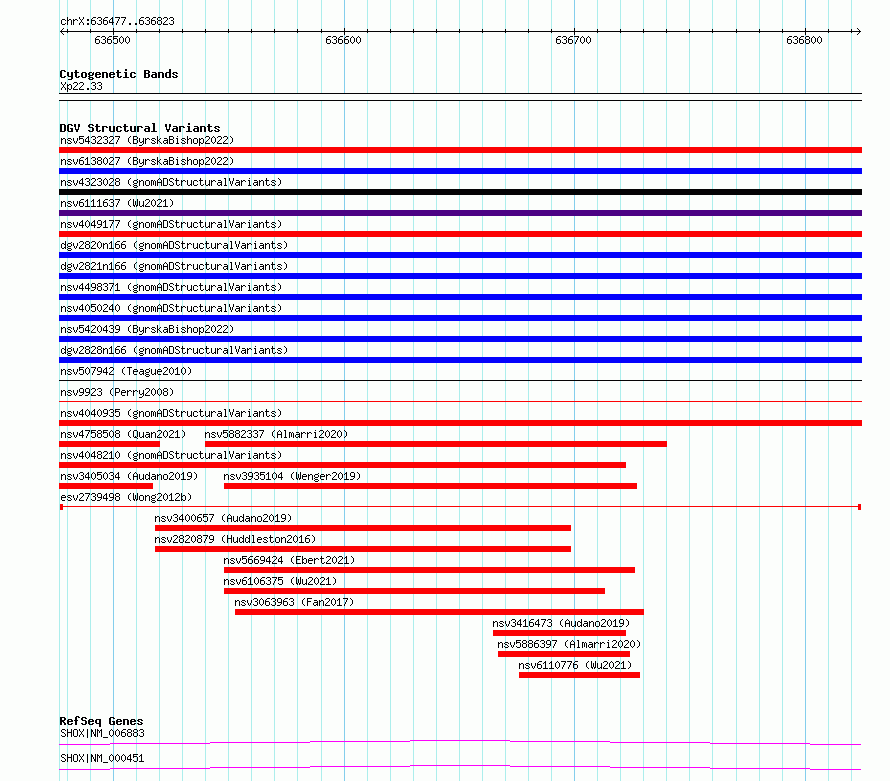
Task: Click the DGV Structural Variants track heading
Action: point(140,128)
